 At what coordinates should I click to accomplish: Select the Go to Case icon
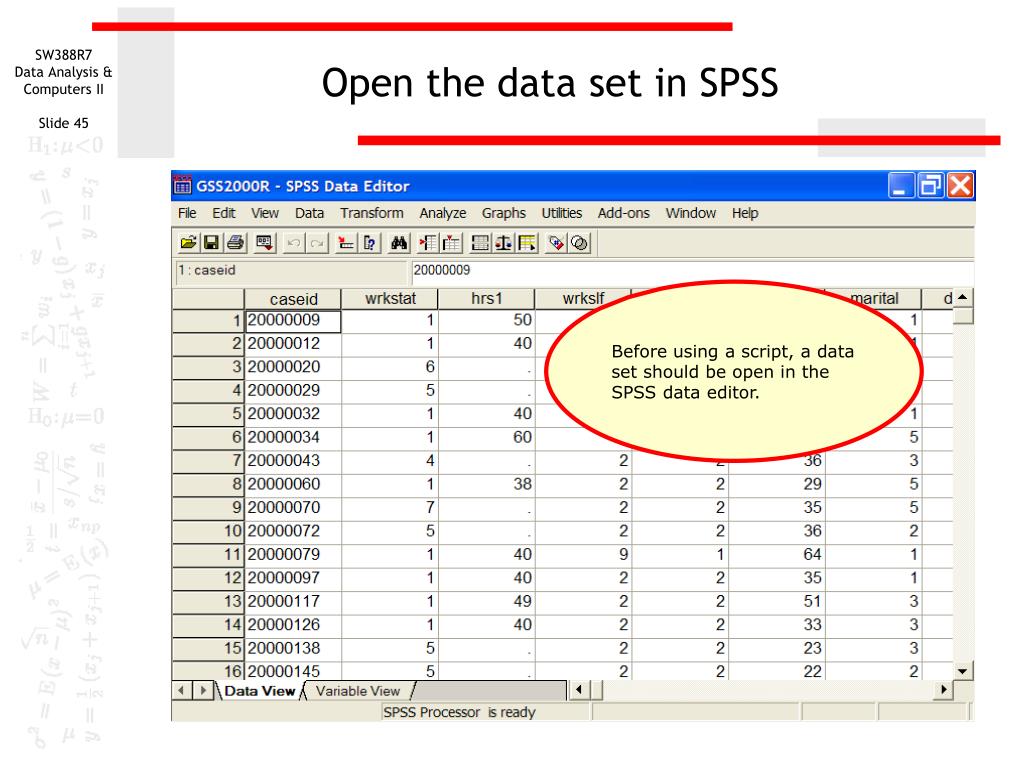tap(345, 243)
